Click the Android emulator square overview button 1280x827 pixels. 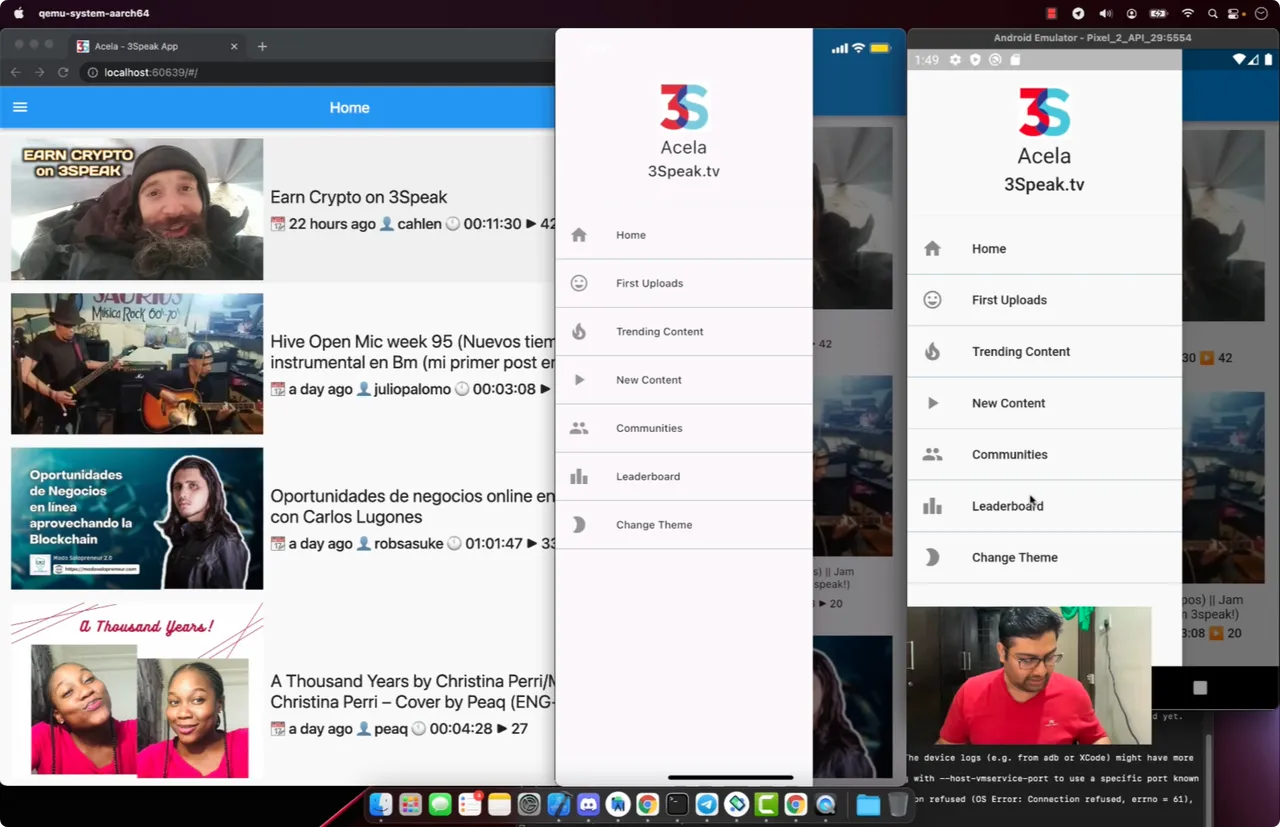tap(1200, 687)
